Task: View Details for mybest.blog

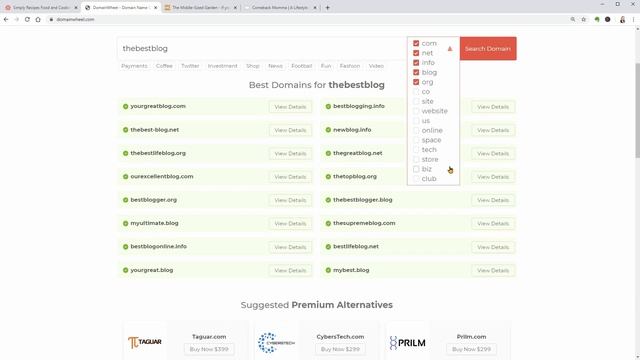Action: pyautogui.click(x=493, y=270)
